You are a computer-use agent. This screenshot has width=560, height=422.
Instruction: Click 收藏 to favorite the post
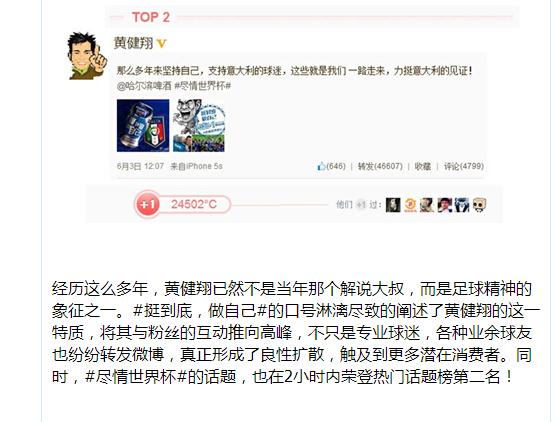click(423, 166)
